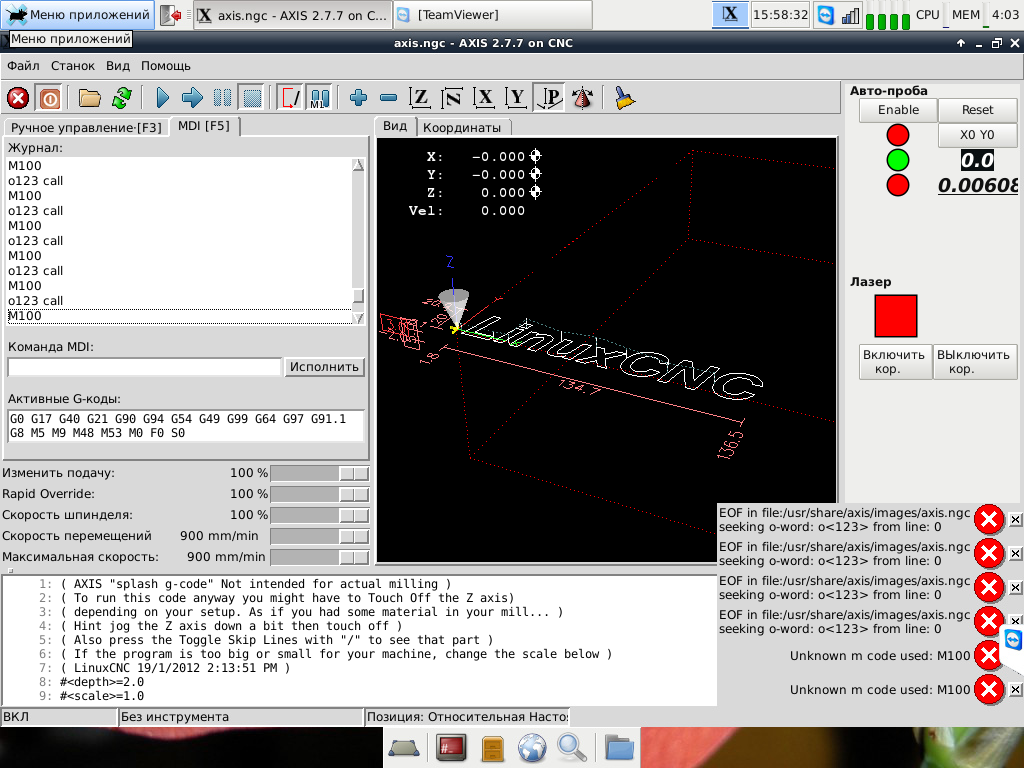
Task: Run the program with play icon
Action: click(163, 99)
